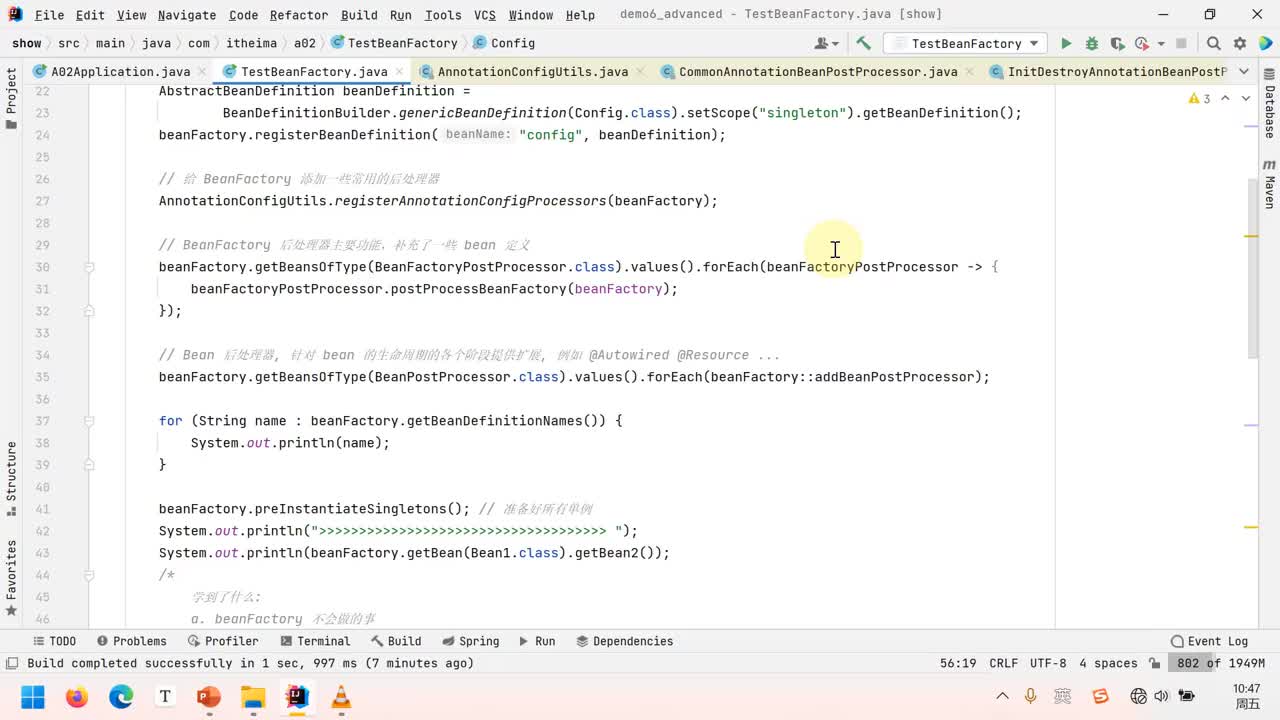This screenshot has width=1280, height=720.
Task: Collapse the lambda block at line 30
Action: [x=89, y=267]
